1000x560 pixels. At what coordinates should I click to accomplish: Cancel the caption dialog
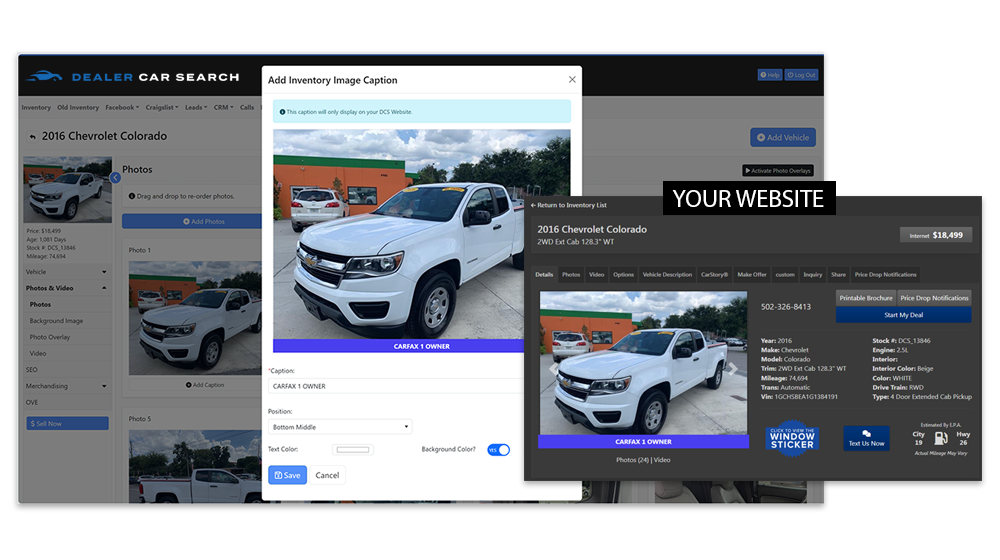[327, 475]
